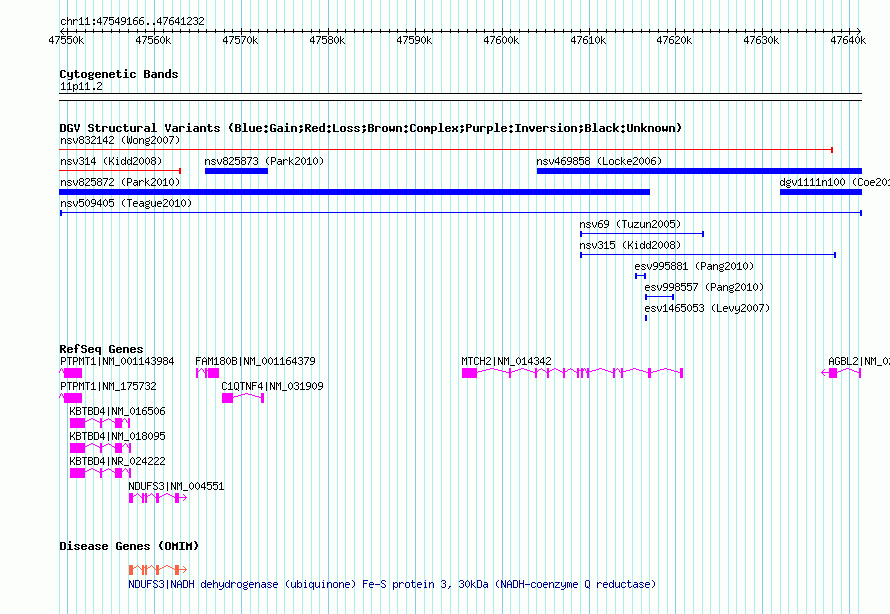Click the esv995881 (Pang2010) variant label

tap(694, 266)
